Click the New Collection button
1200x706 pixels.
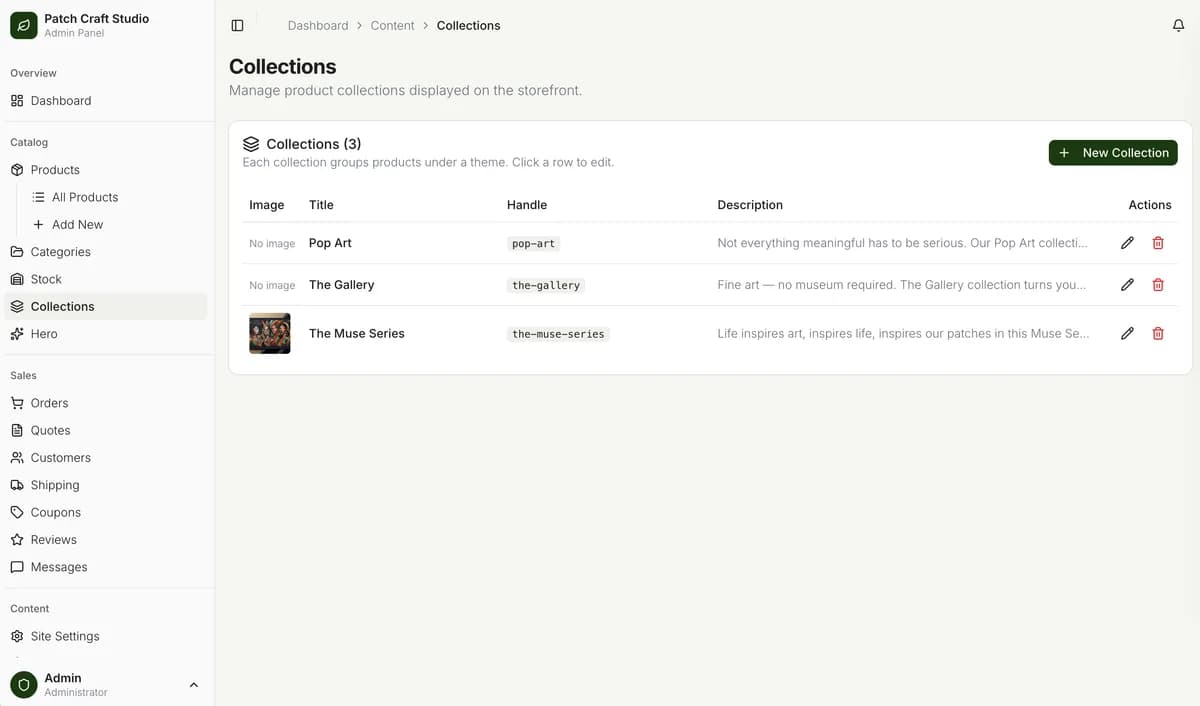click(1112, 153)
